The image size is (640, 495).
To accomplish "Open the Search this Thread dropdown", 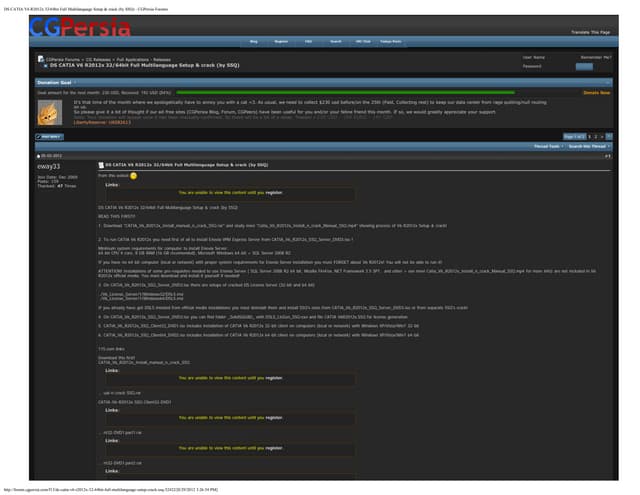I will (588, 146).
